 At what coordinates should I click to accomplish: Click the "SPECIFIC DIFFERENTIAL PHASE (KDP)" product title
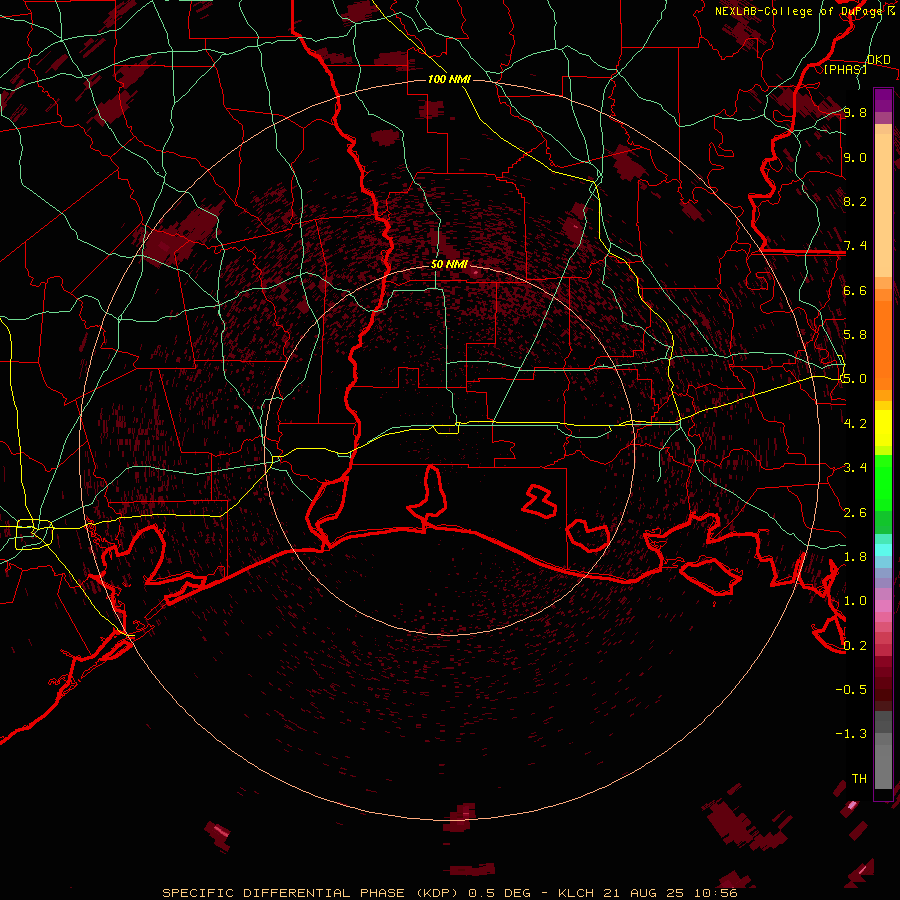pos(312,893)
